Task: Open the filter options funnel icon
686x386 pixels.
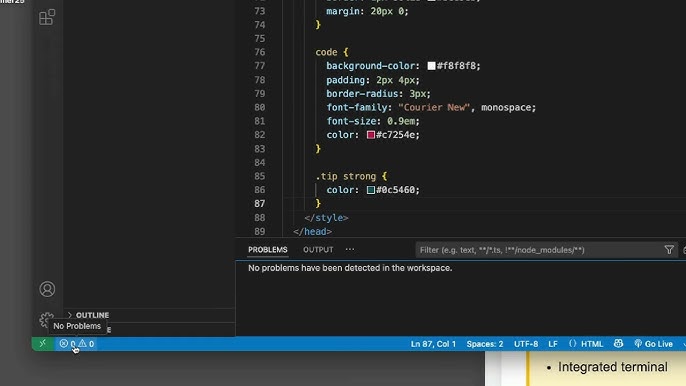Action: pyautogui.click(x=669, y=250)
